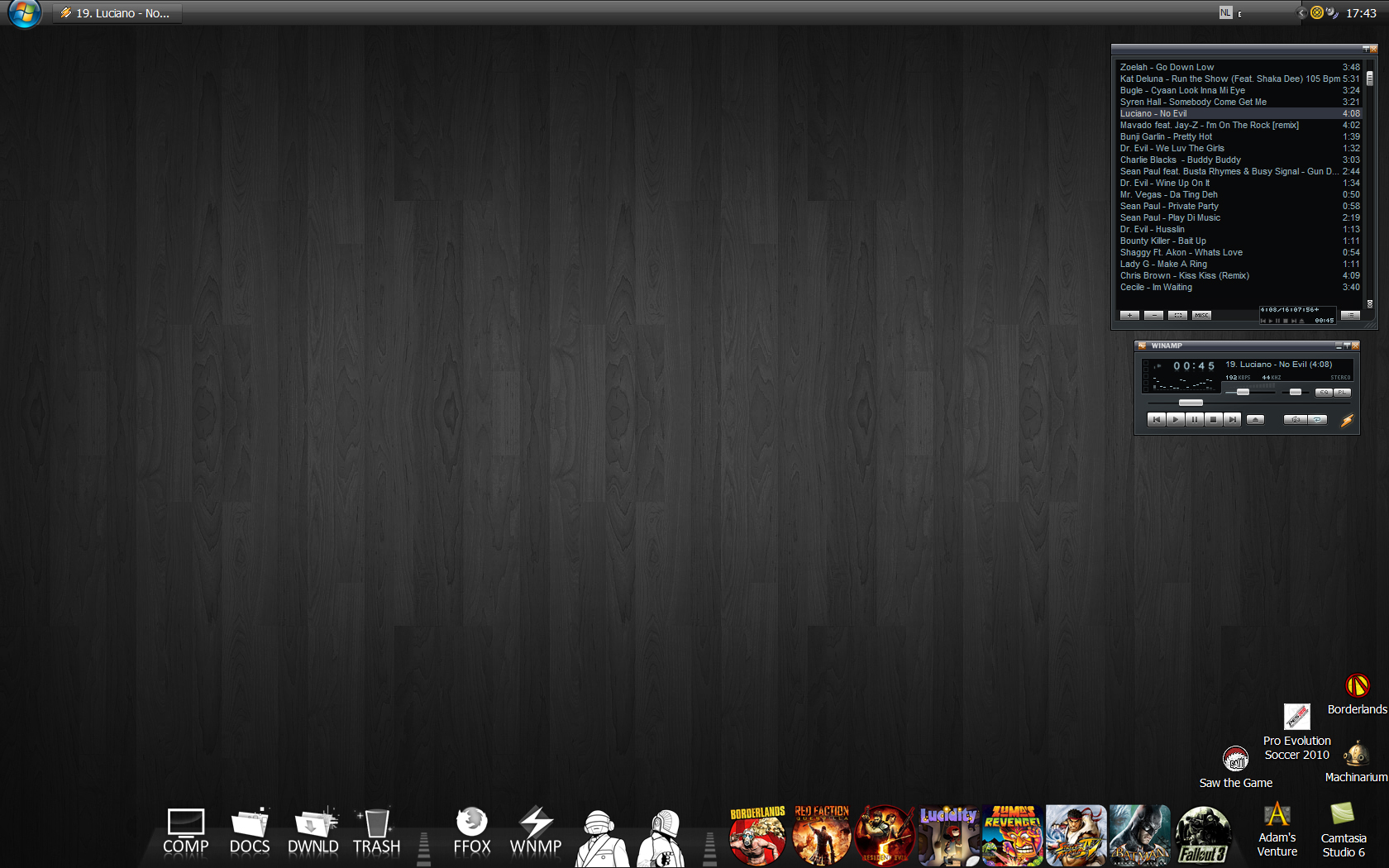Open the TRASH dock icon
This screenshot has width=1389, height=868.
[377, 832]
